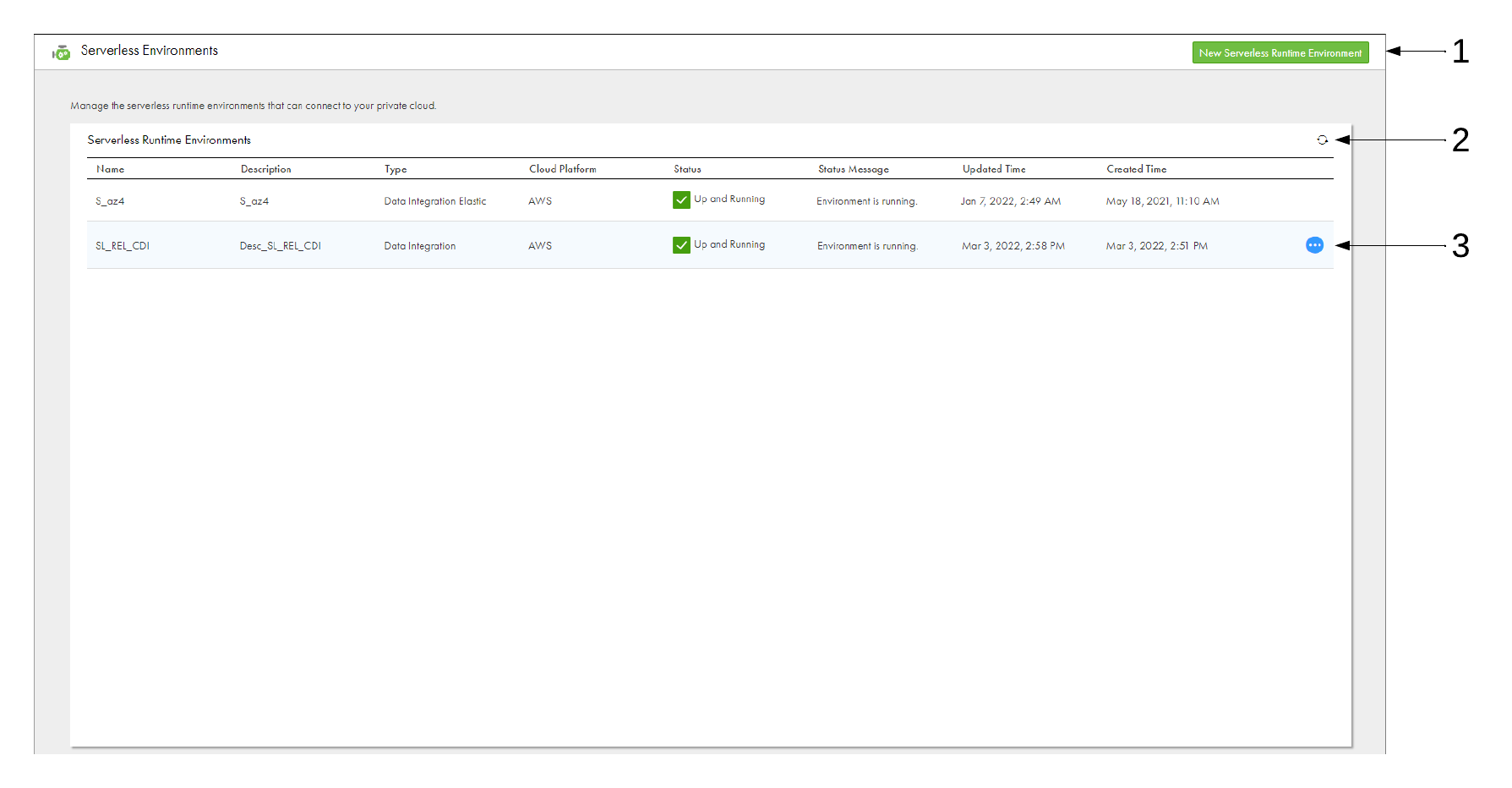Click New Serverless Runtime Environment button
Viewport: 1512px width, 788px height.
coord(1280,52)
